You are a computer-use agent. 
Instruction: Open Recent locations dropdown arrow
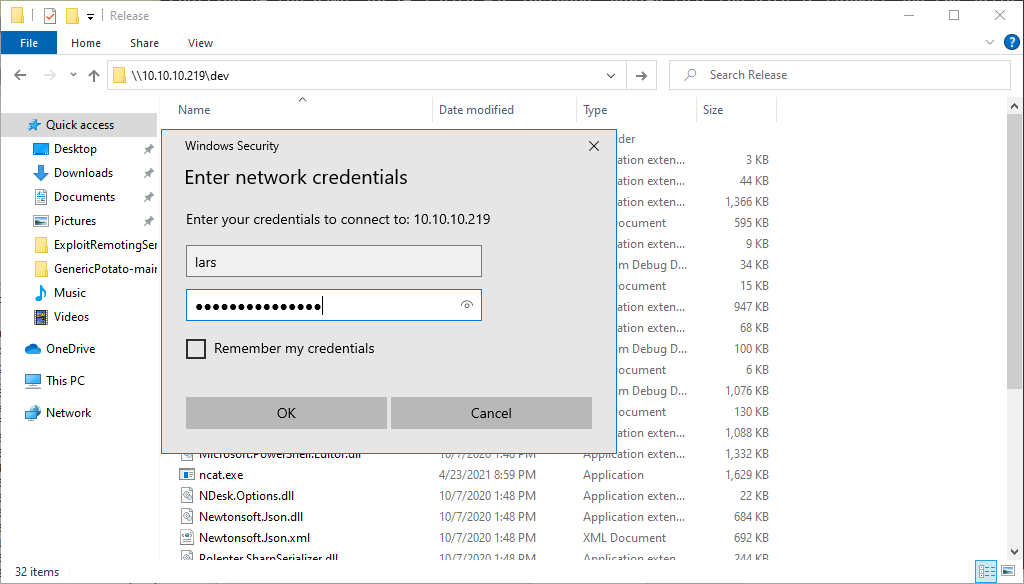(73, 75)
